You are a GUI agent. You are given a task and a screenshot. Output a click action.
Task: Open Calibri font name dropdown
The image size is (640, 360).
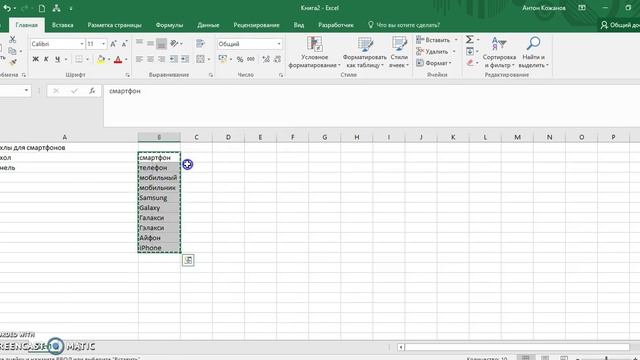tap(82, 44)
